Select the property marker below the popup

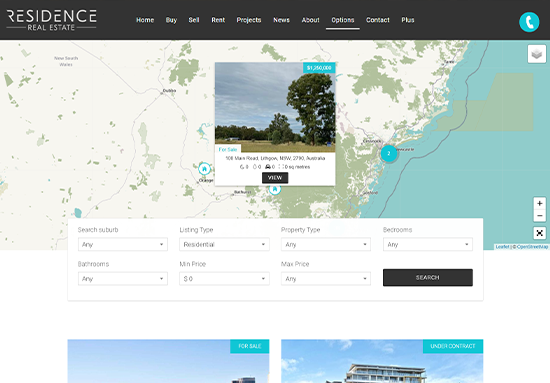coord(275,190)
